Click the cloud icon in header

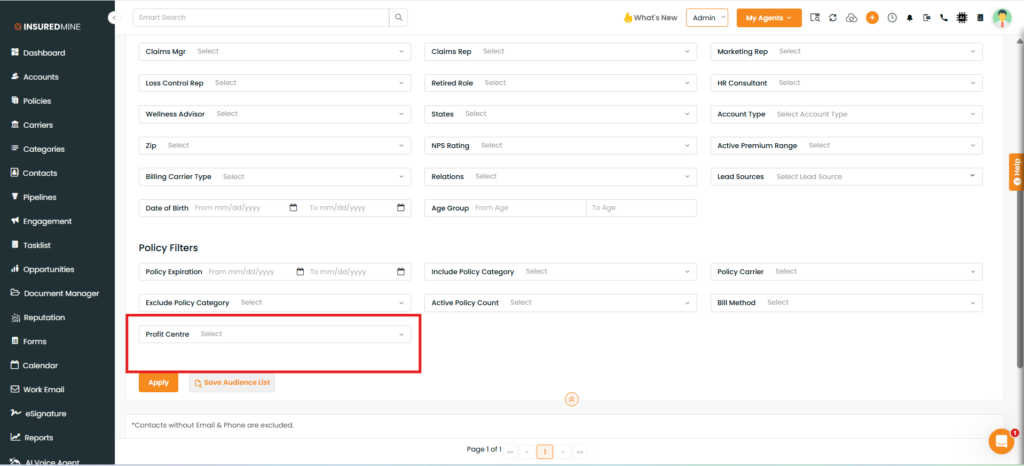tap(852, 18)
